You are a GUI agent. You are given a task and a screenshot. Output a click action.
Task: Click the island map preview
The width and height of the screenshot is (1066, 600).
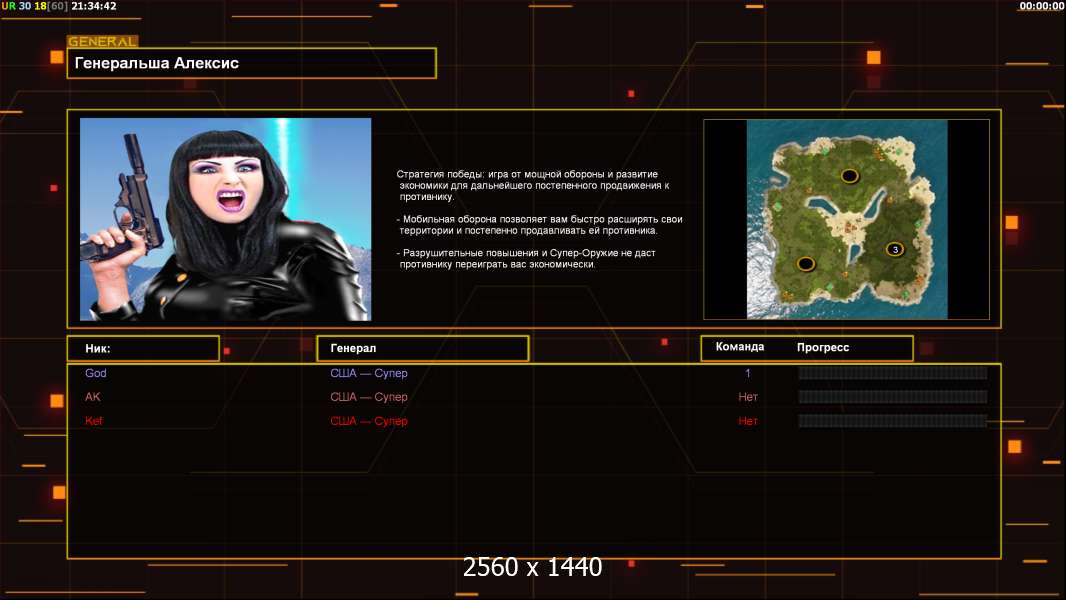tap(846, 219)
